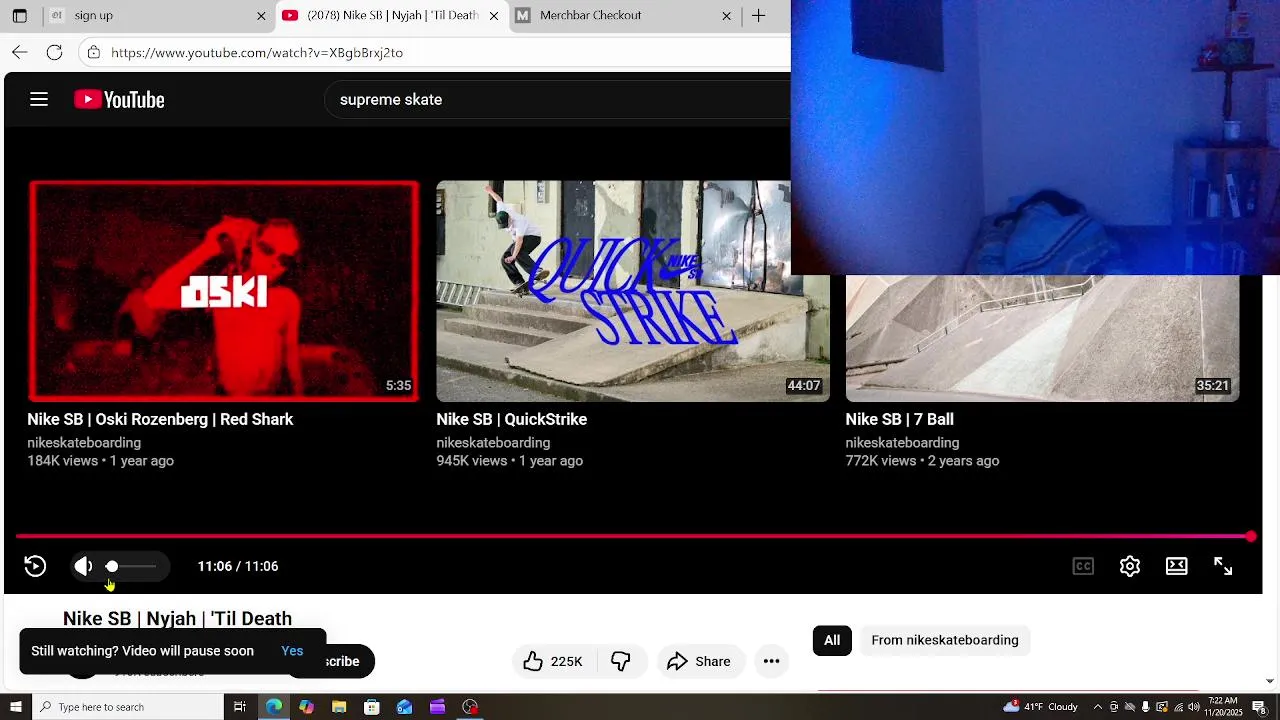The image size is (1280, 720).
Task: Open screen recorder app on taskbar
Action: point(470,707)
